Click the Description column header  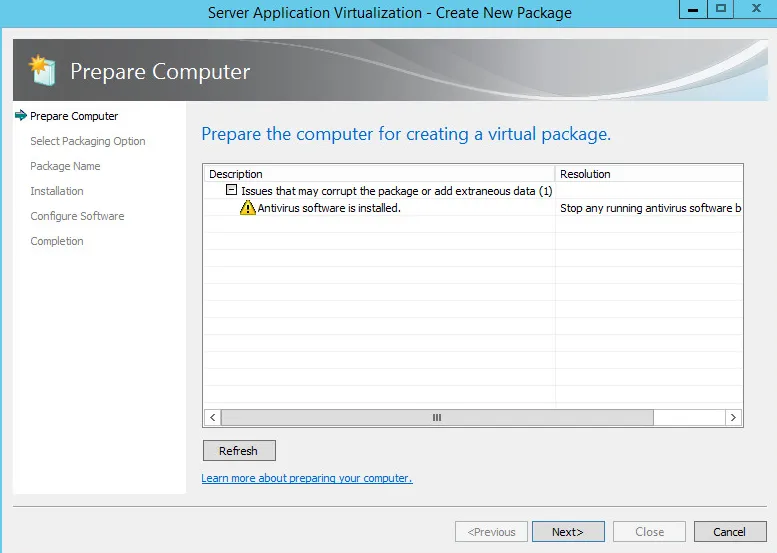379,174
